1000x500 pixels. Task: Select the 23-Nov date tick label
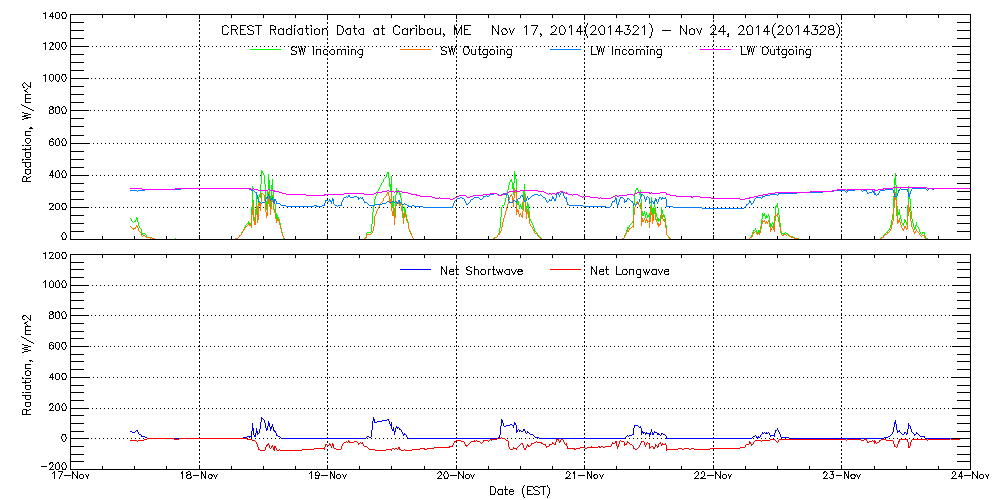click(x=841, y=476)
